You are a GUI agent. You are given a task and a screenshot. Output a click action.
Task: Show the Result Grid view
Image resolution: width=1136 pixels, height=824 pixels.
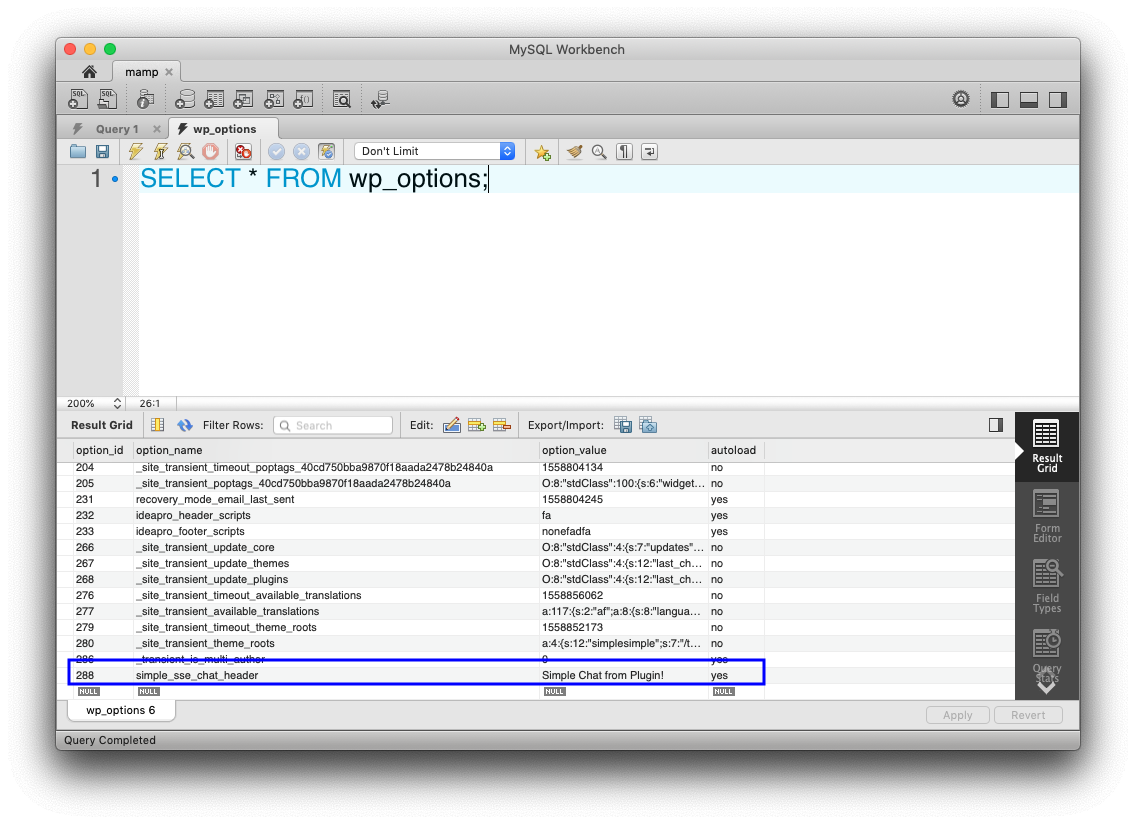pyautogui.click(x=1047, y=446)
